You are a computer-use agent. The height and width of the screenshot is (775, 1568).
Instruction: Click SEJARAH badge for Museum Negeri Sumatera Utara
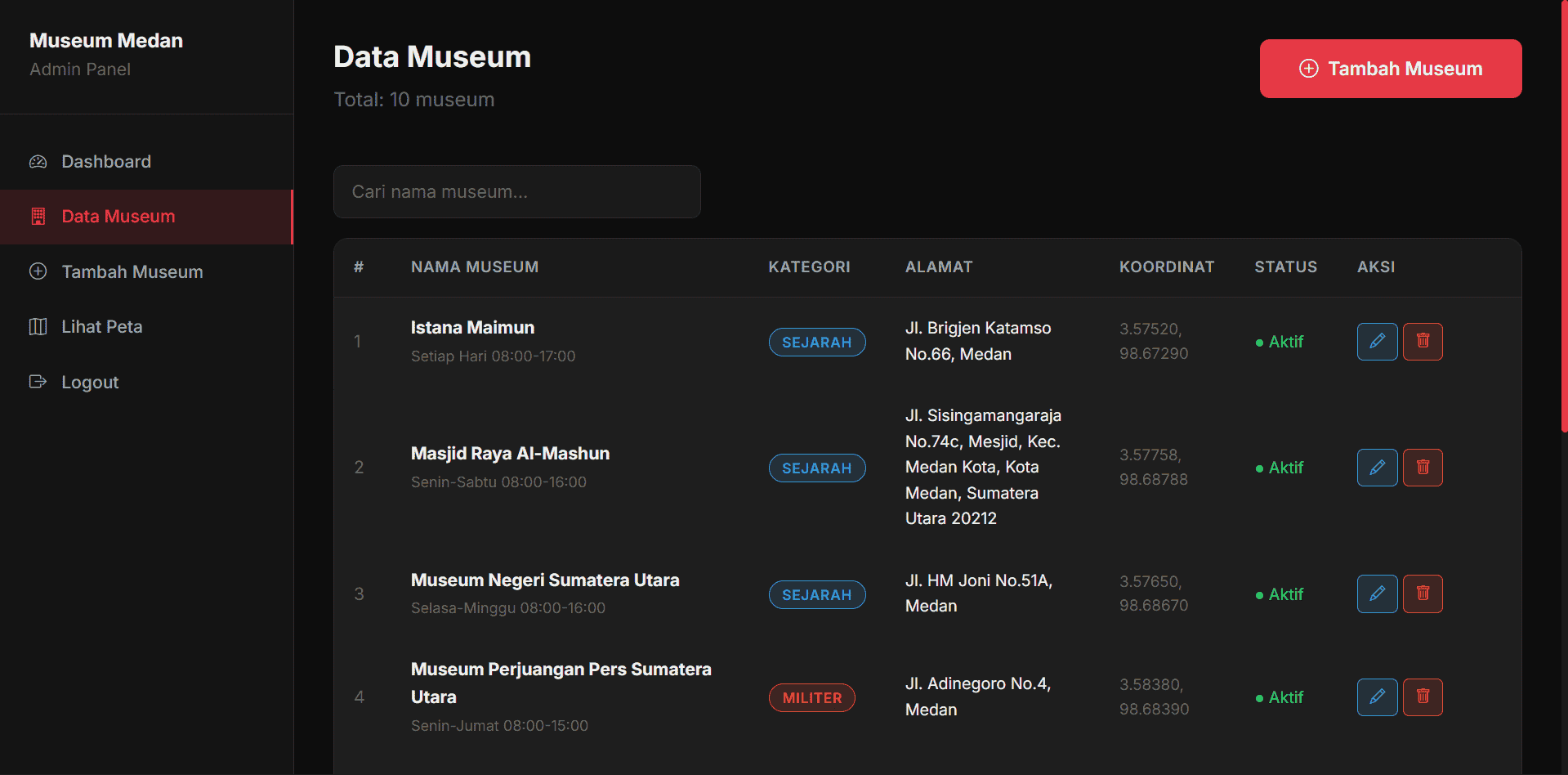click(x=817, y=595)
